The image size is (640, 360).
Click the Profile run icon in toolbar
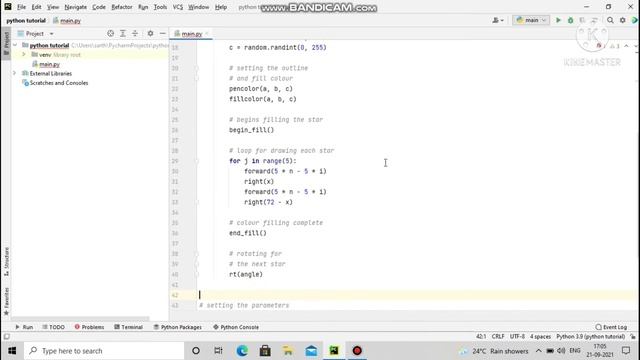tap(594, 20)
